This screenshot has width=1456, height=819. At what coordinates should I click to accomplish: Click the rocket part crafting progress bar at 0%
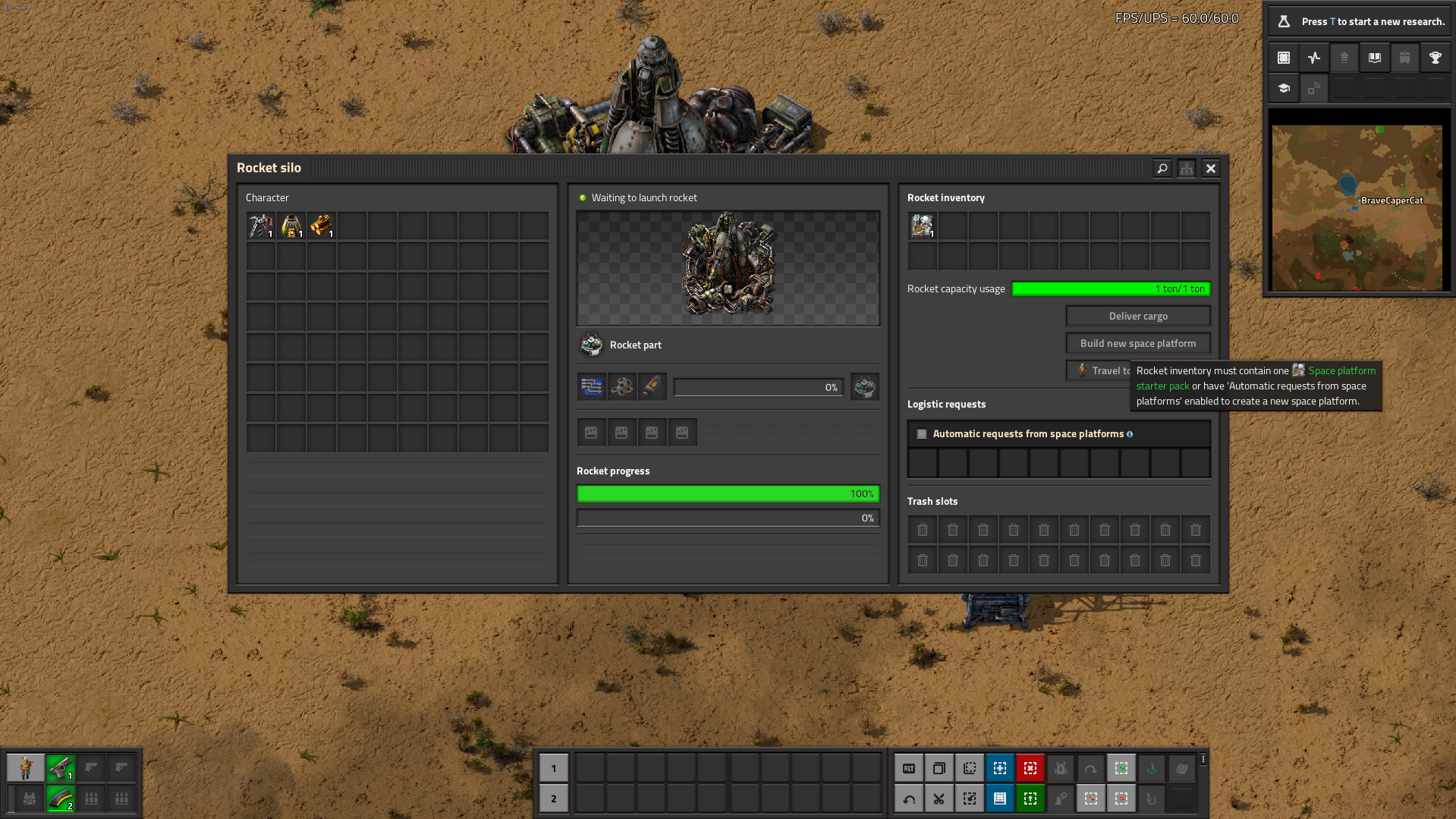759,387
